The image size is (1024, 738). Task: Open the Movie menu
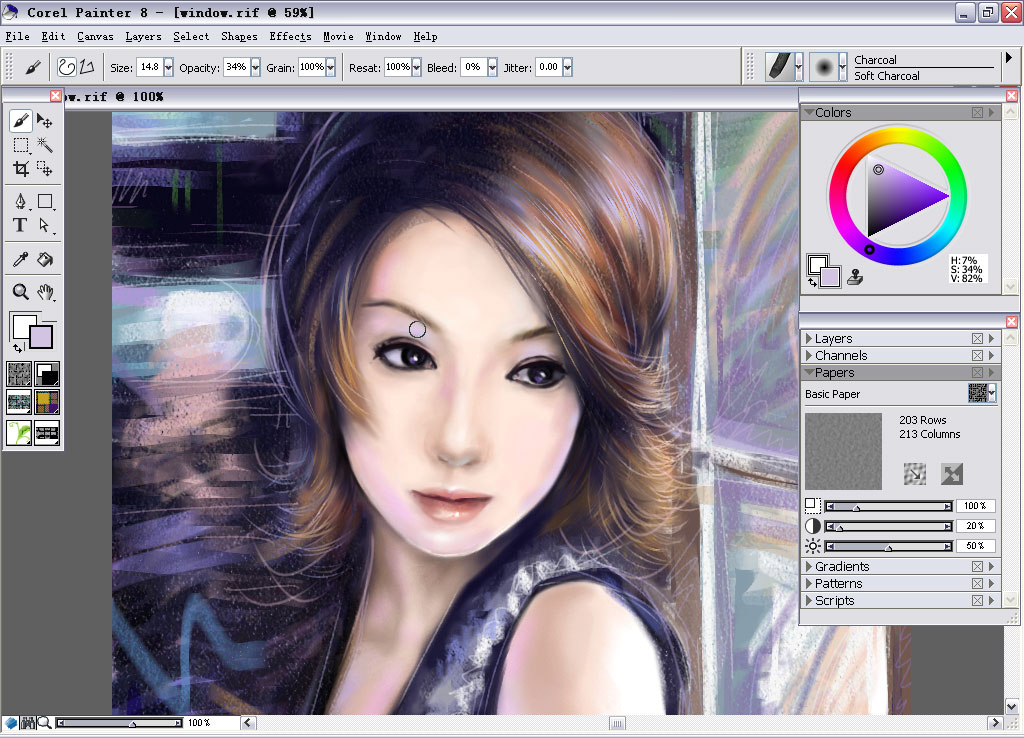(338, 37)
